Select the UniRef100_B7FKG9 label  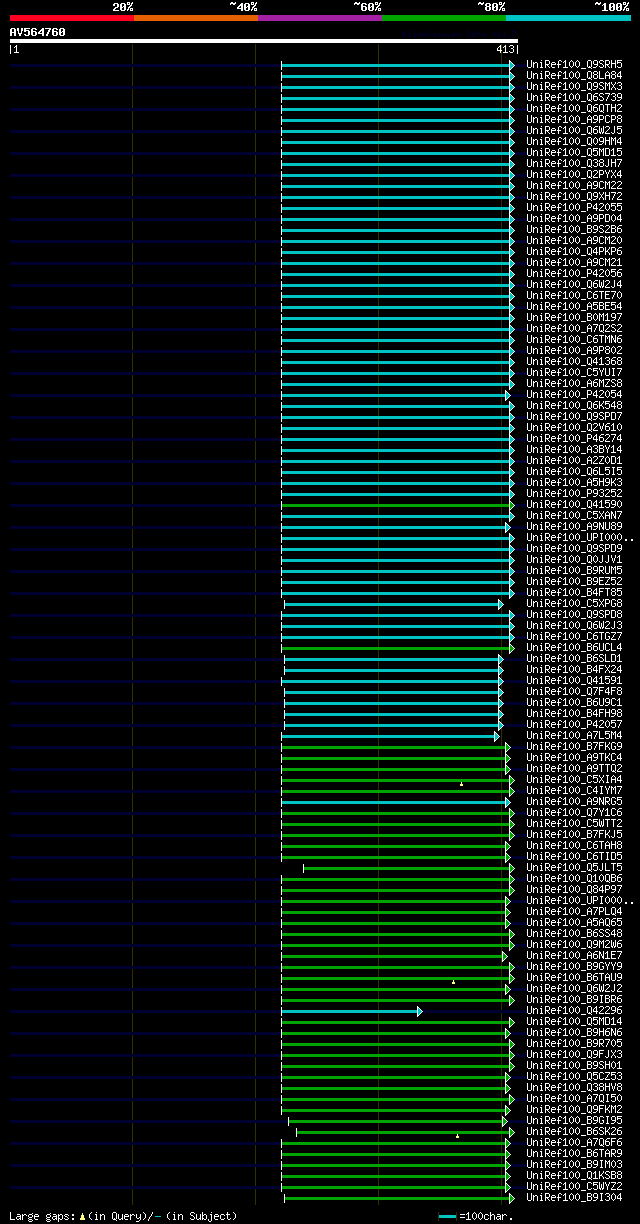pyautogui.click(x=574, y=746)
